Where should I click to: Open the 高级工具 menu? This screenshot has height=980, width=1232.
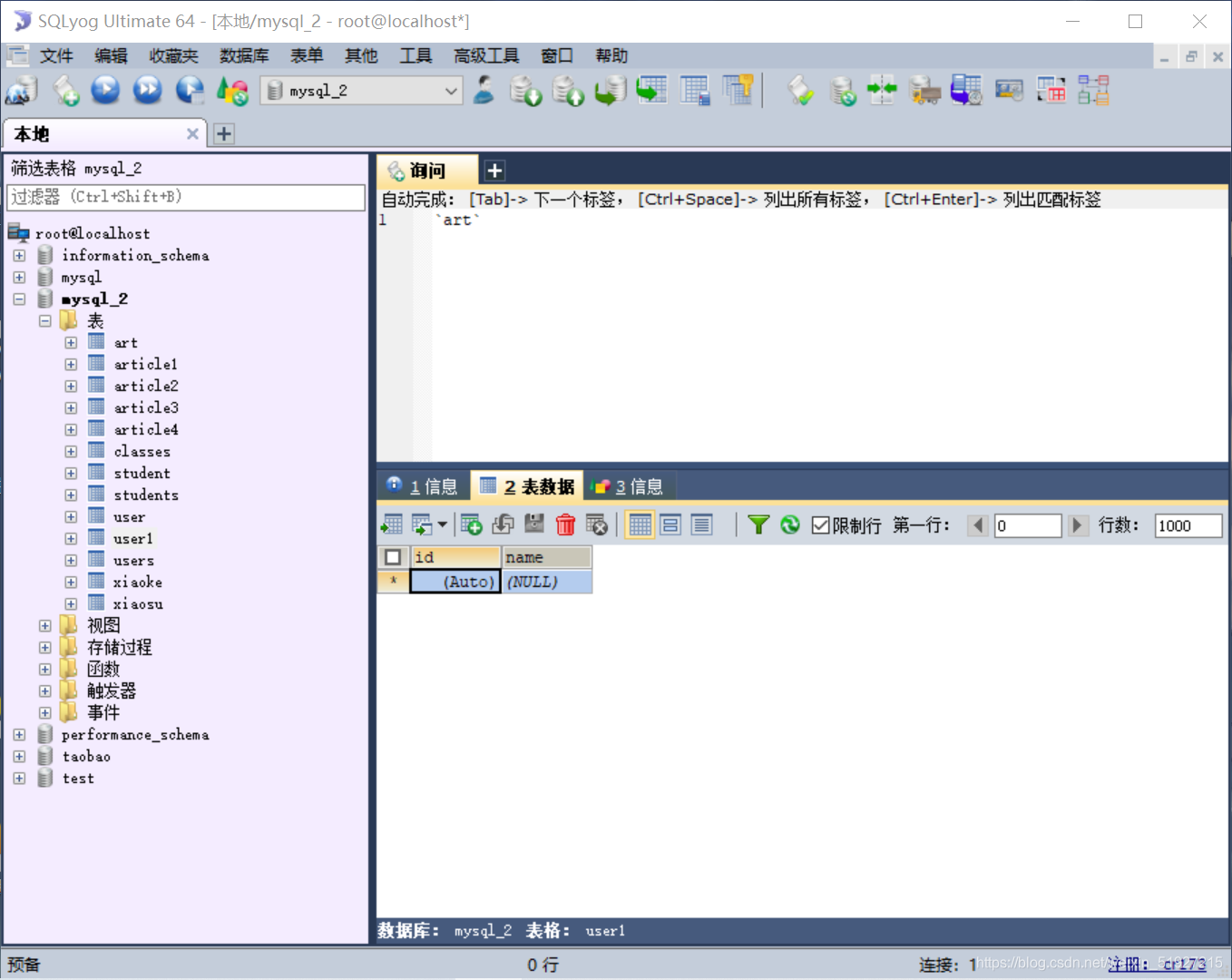(486, 56)
